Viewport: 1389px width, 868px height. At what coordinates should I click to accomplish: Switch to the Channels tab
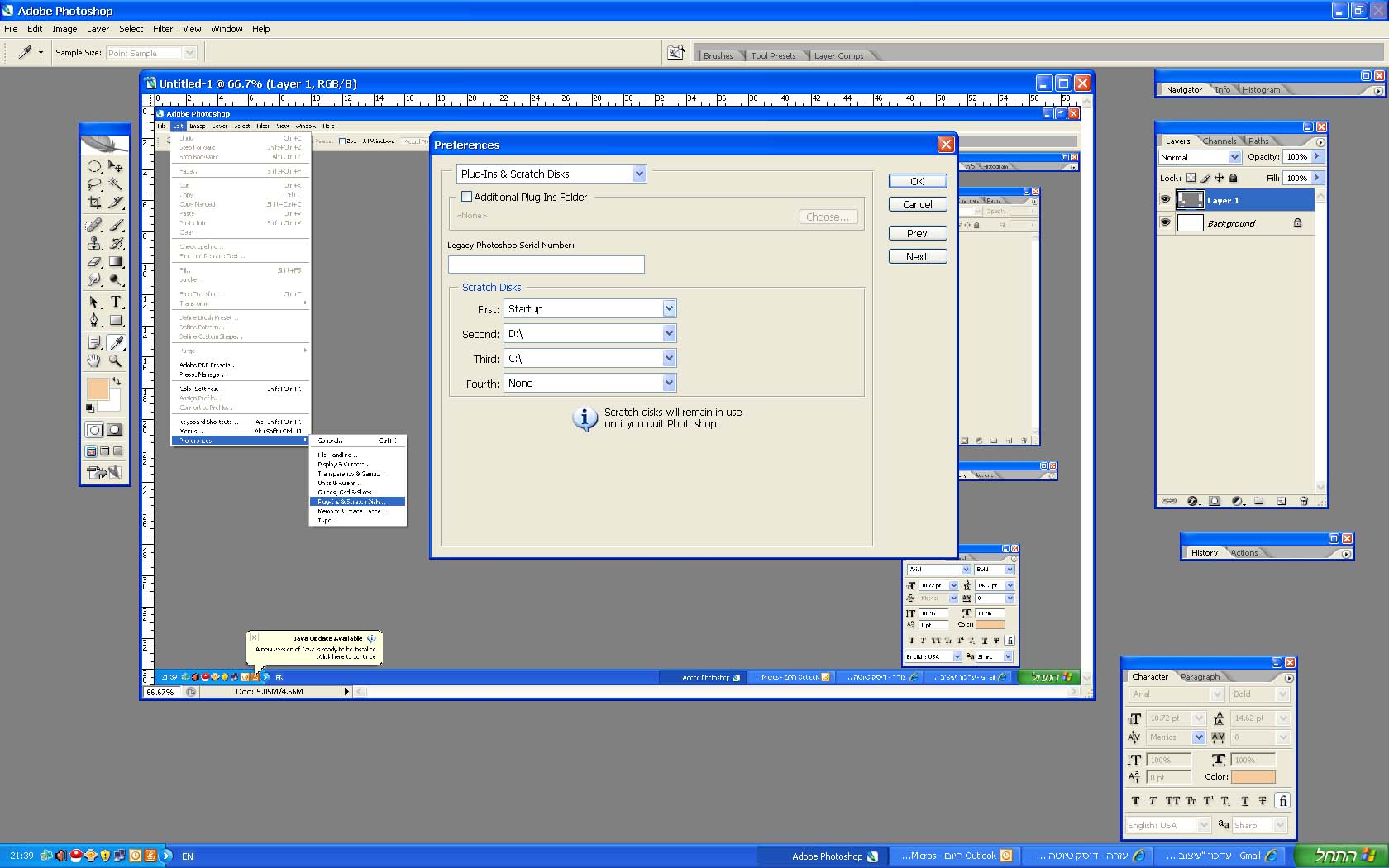(x=1220, y=141)
